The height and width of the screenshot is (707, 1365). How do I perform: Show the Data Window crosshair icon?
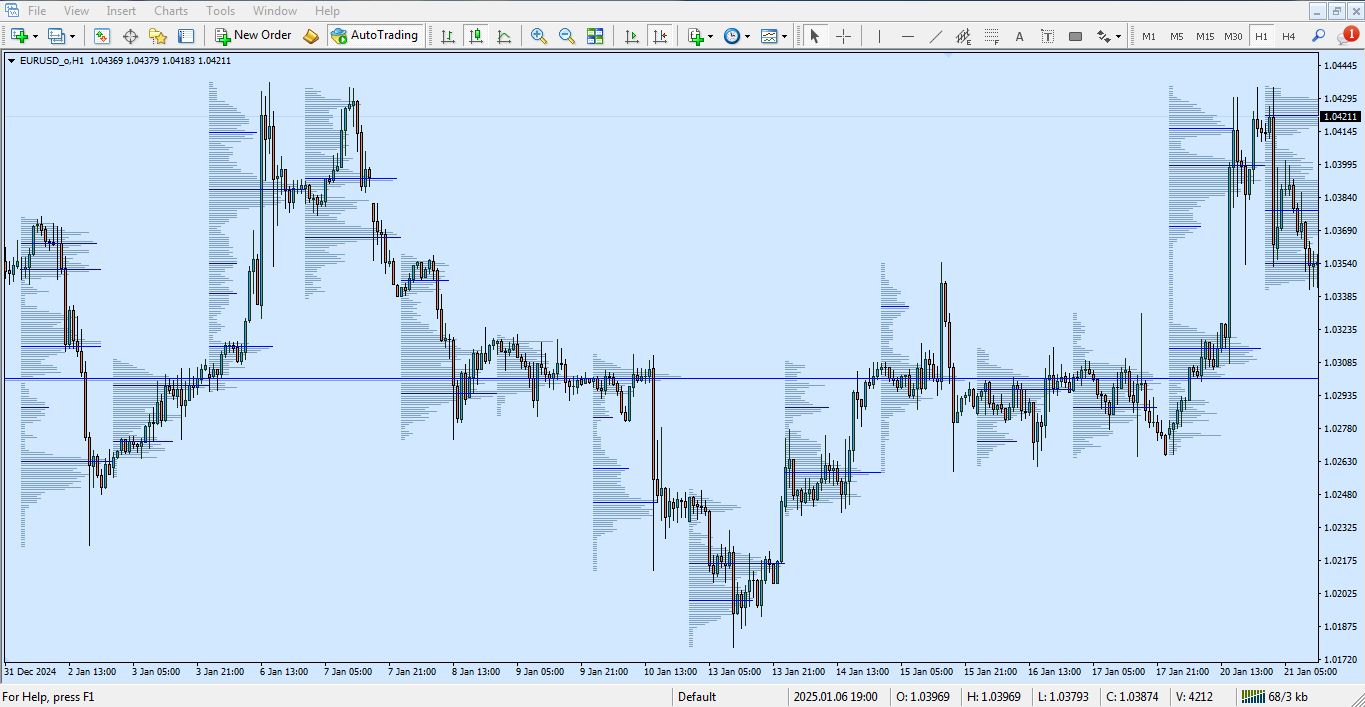tap(130, 36)
